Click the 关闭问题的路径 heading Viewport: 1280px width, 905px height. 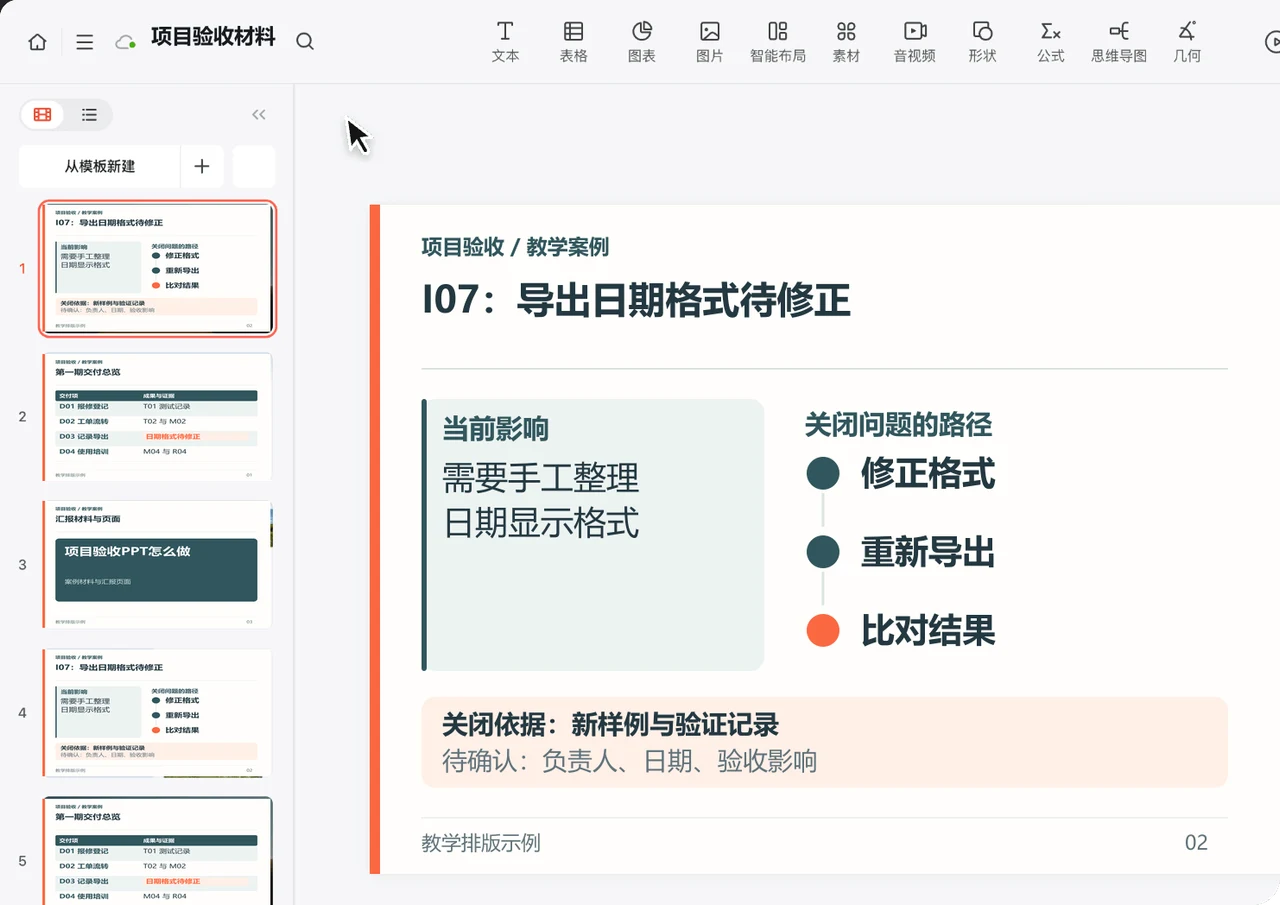(x=898, y=425)
